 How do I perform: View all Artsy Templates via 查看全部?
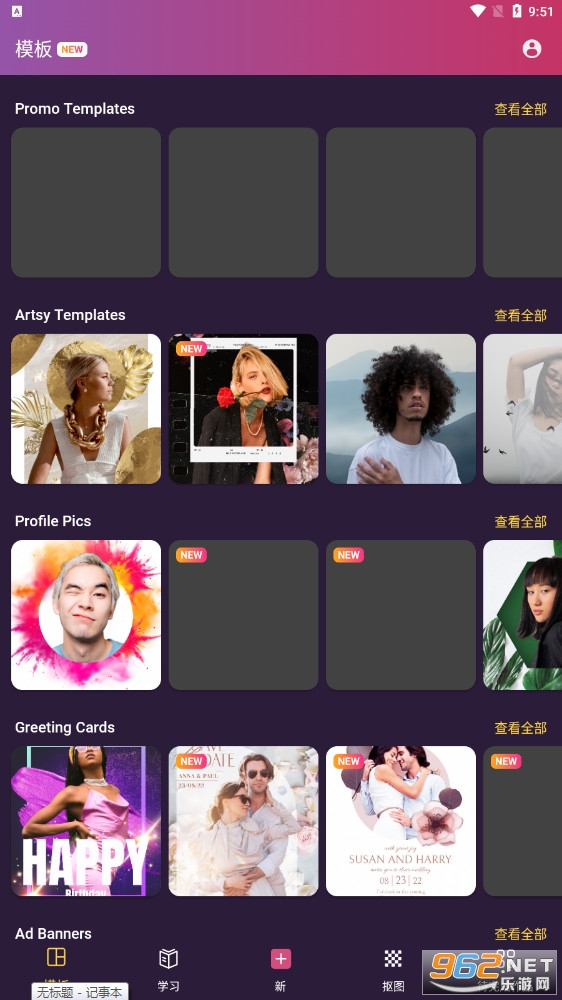pyautogui.click(x=520, y=315)
